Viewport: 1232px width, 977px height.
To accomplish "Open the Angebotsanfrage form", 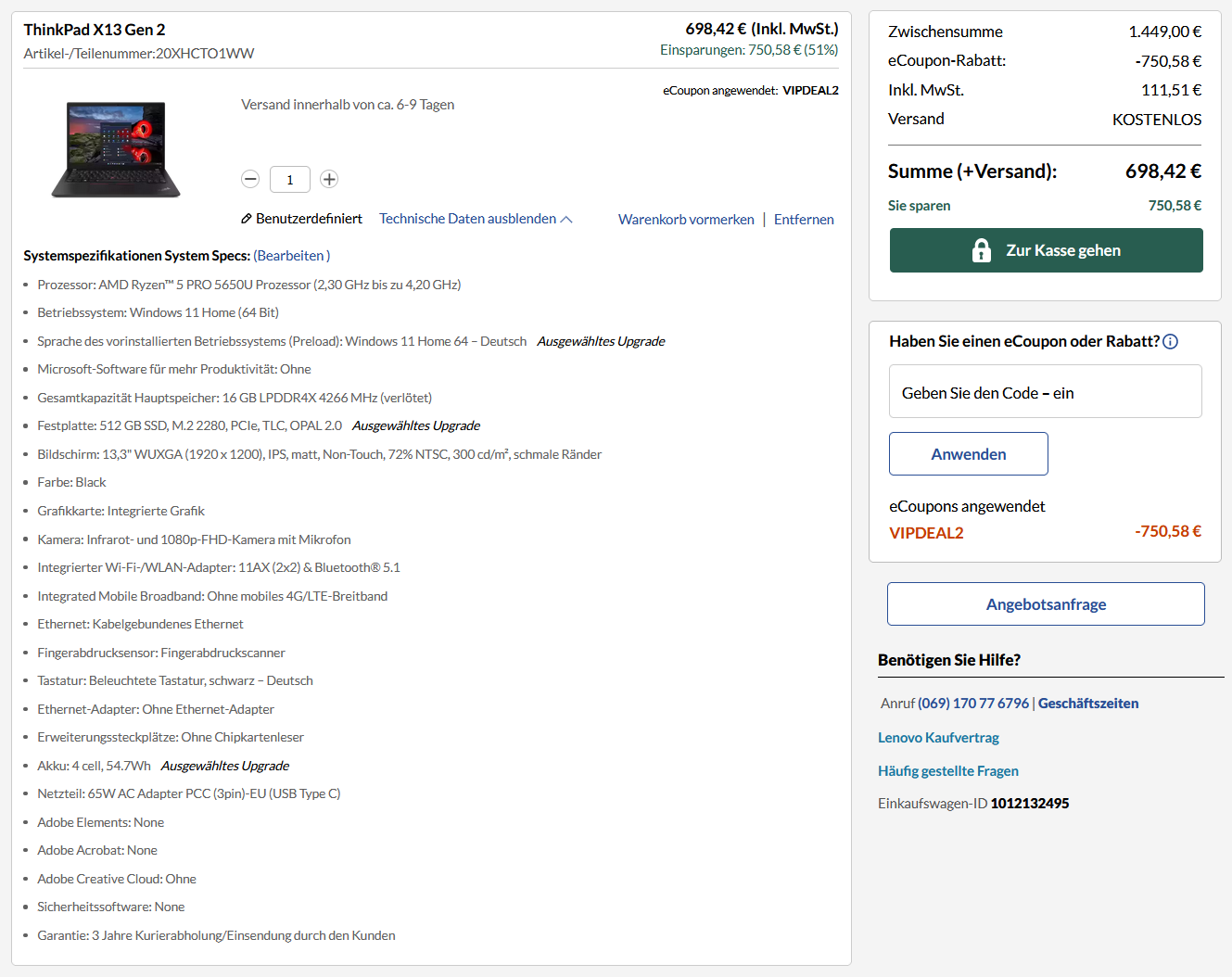I will 1046,603.
